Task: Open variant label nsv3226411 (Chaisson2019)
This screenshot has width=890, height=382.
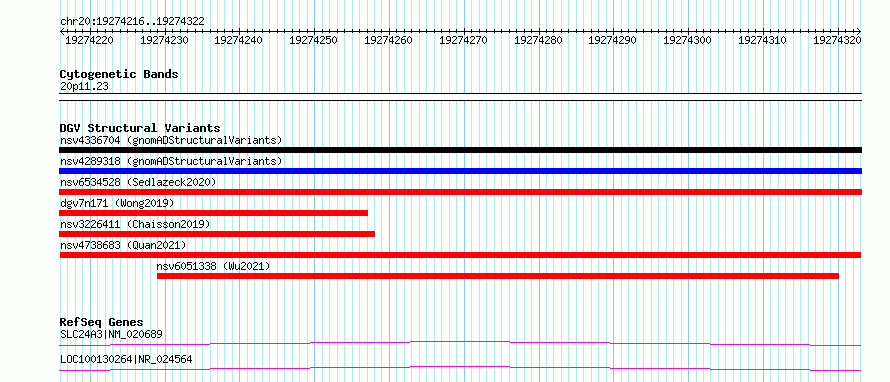Action: 135,224
